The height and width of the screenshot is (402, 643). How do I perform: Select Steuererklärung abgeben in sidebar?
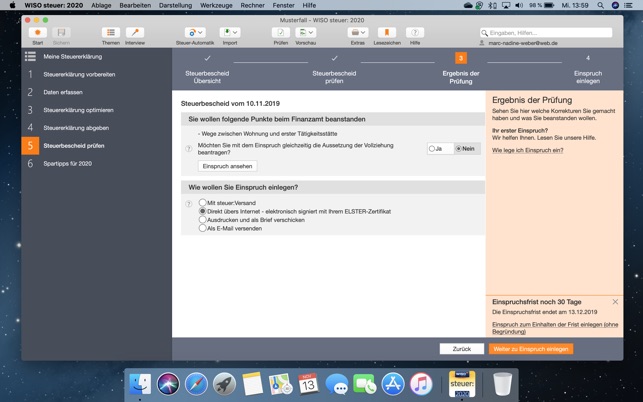click(76, 128)
